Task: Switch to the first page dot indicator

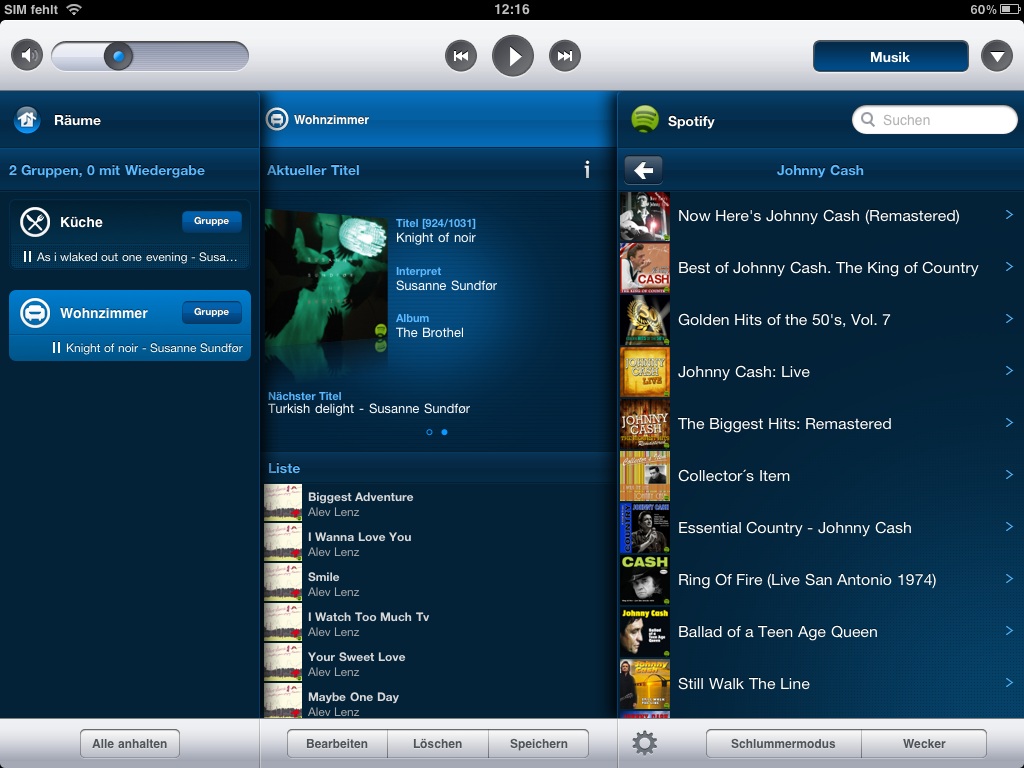Action: pos(429,432)
